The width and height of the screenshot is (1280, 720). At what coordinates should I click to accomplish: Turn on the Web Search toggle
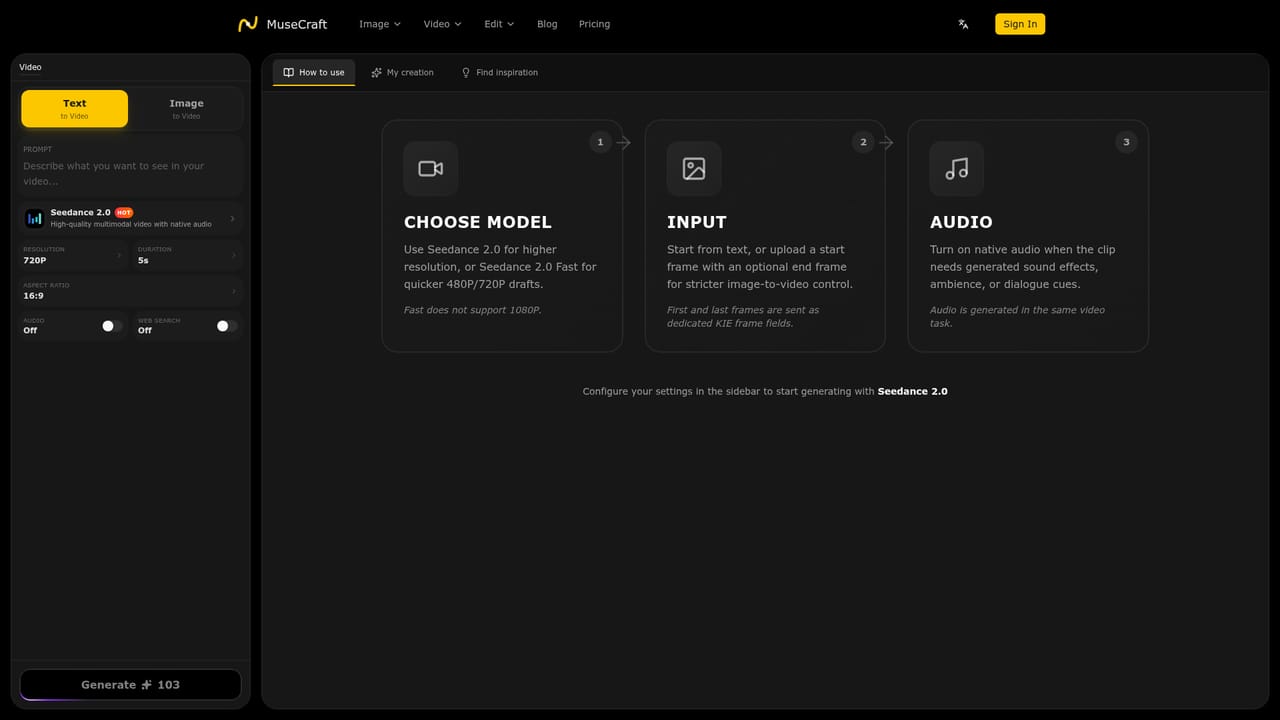tap(227, 326)
